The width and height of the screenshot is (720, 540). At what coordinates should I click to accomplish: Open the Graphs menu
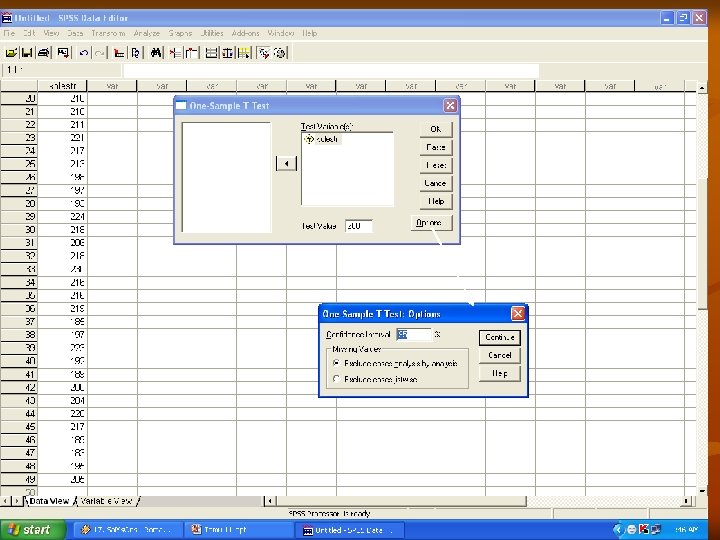[x=180, y=33]
